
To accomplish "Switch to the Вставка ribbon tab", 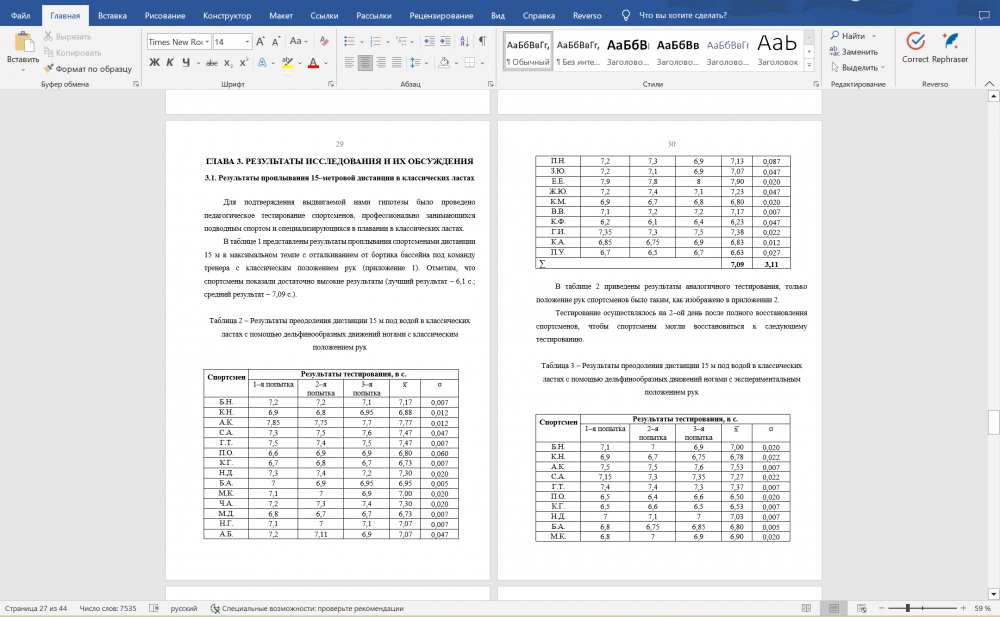I will point(112,16).
